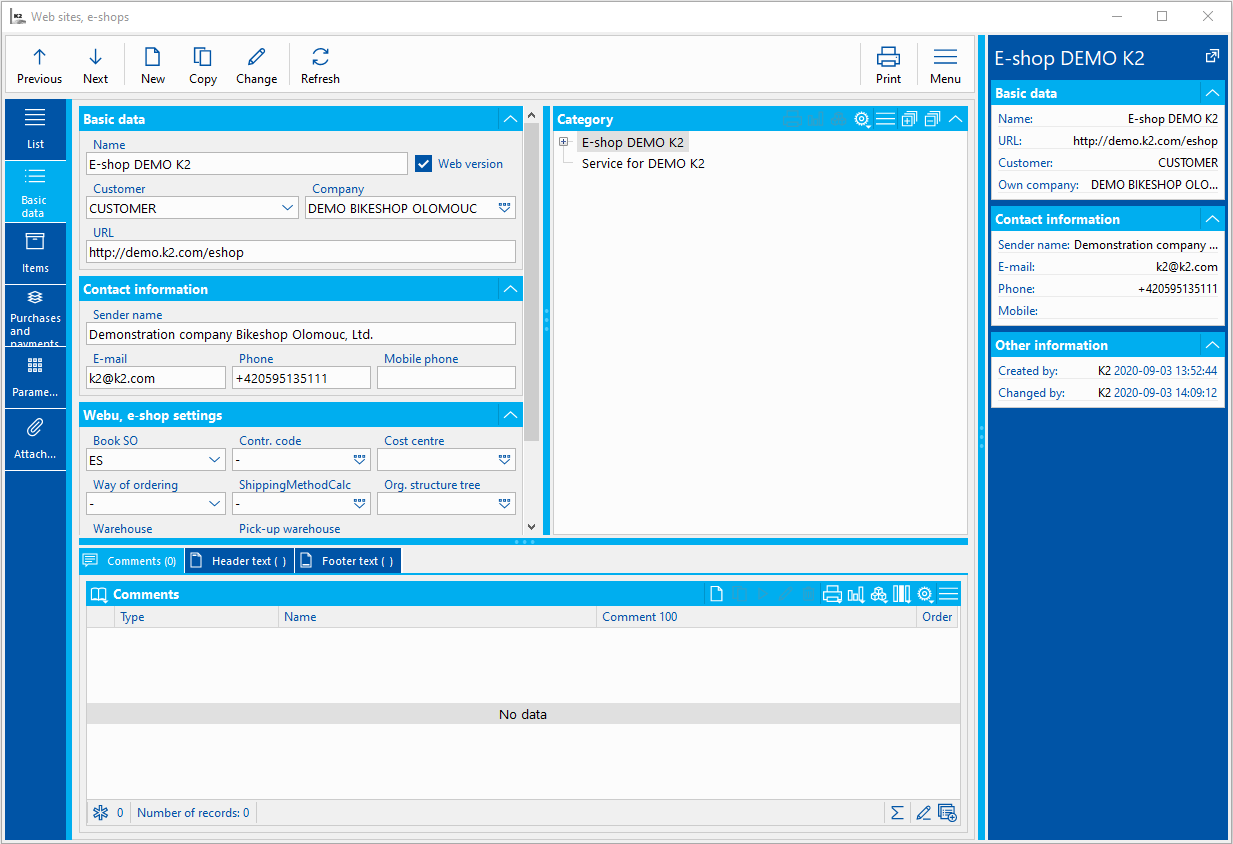1233x844 pixels.
Task: Open the Category panel hamburger menu
Action: [885, 119]
